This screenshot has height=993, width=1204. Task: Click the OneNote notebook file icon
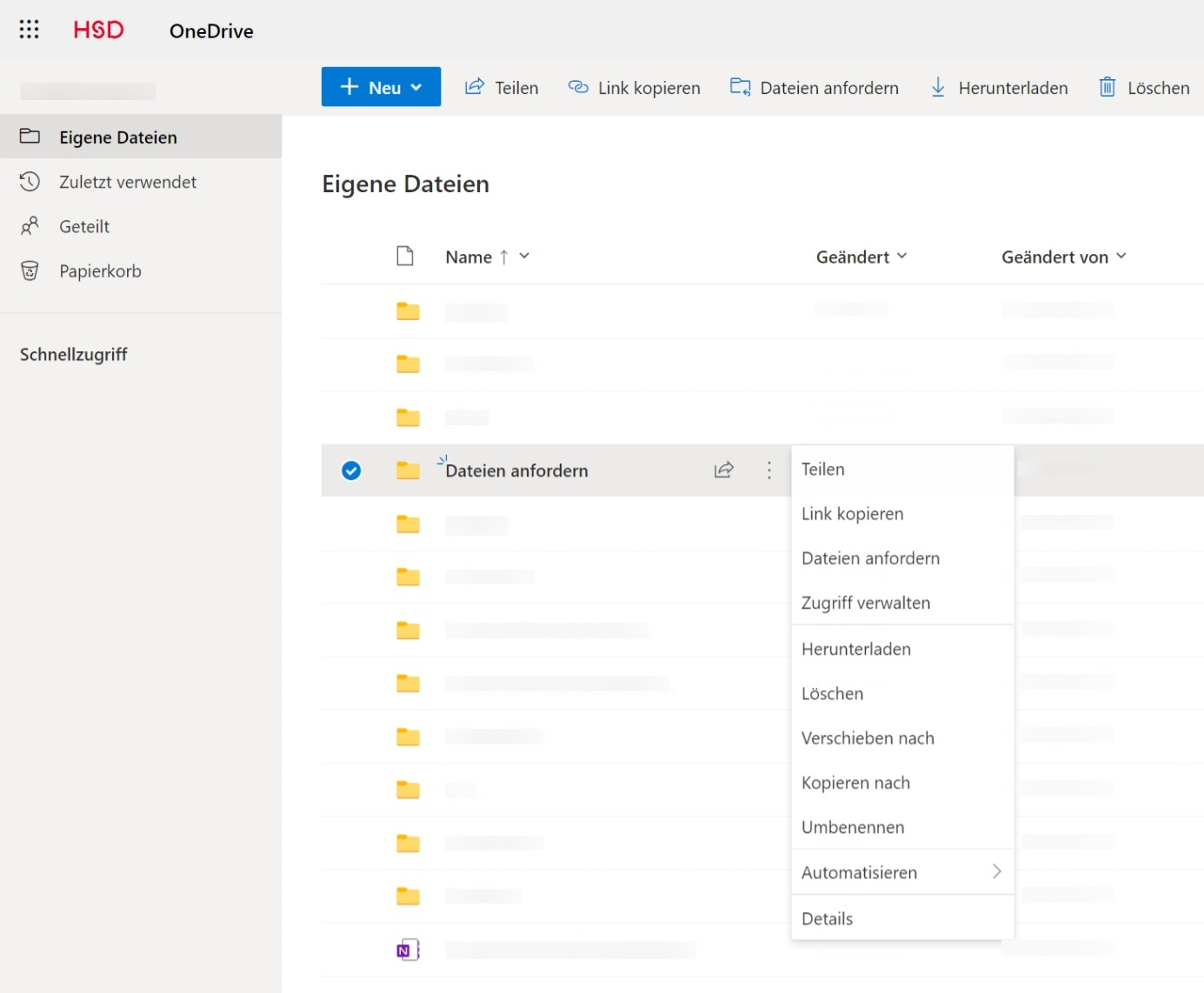tap(408, 950)
